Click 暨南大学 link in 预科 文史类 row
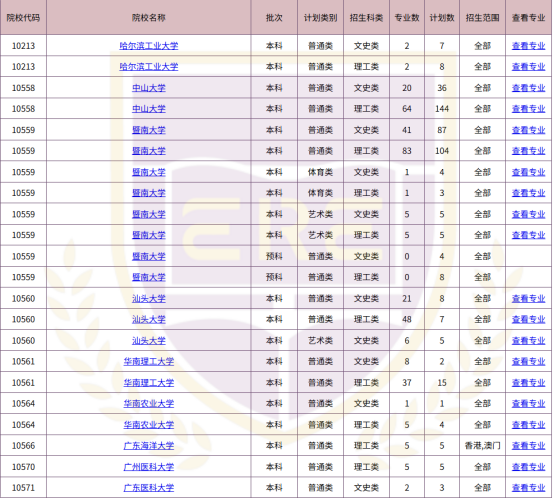Screen dimensions: 554x498 click(149, 256)
